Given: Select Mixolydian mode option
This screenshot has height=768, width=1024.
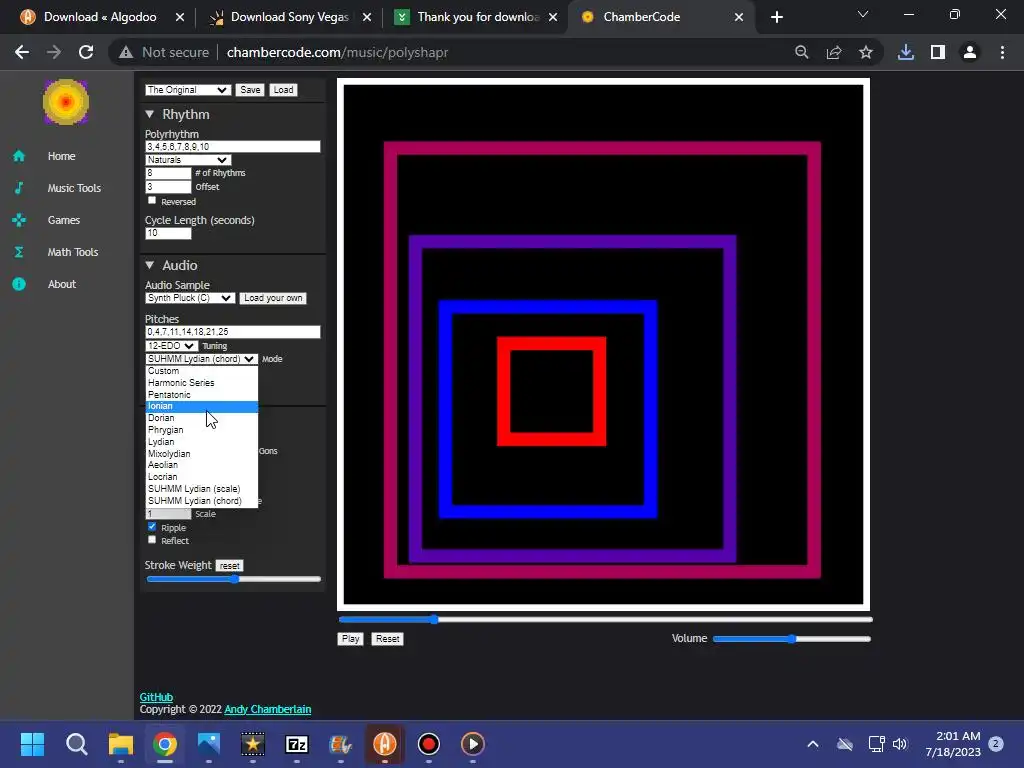Looking at the screenshot, I should click(202, 454).
